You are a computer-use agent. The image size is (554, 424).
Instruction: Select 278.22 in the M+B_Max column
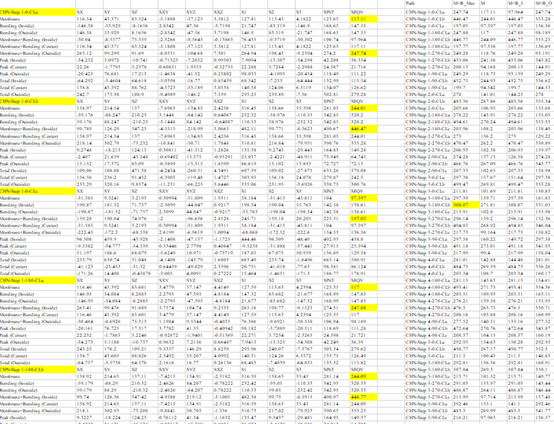click(x=459, y=115)
